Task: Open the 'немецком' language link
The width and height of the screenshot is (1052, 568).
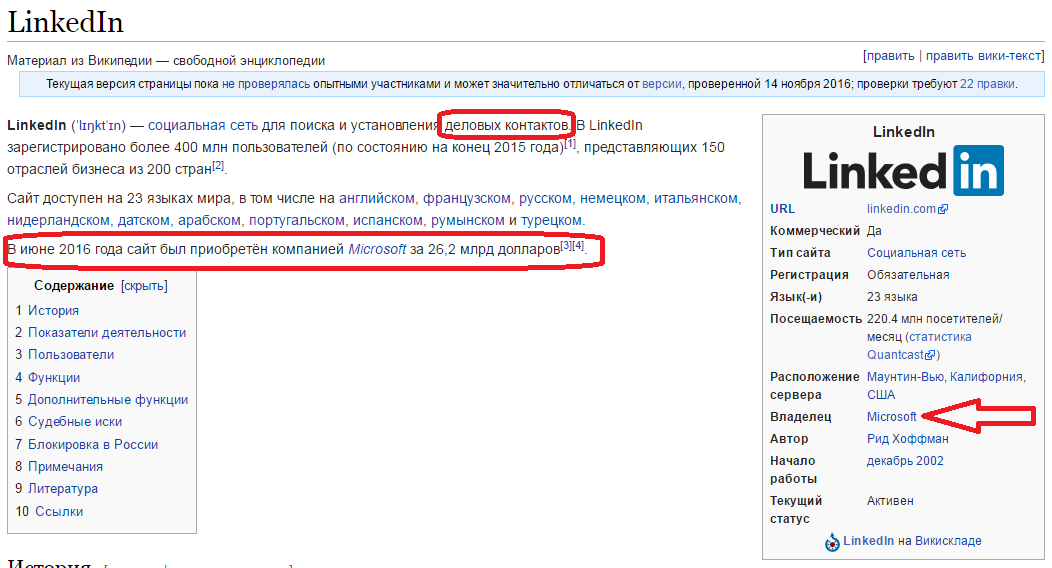Action: [x=613, y=198]
